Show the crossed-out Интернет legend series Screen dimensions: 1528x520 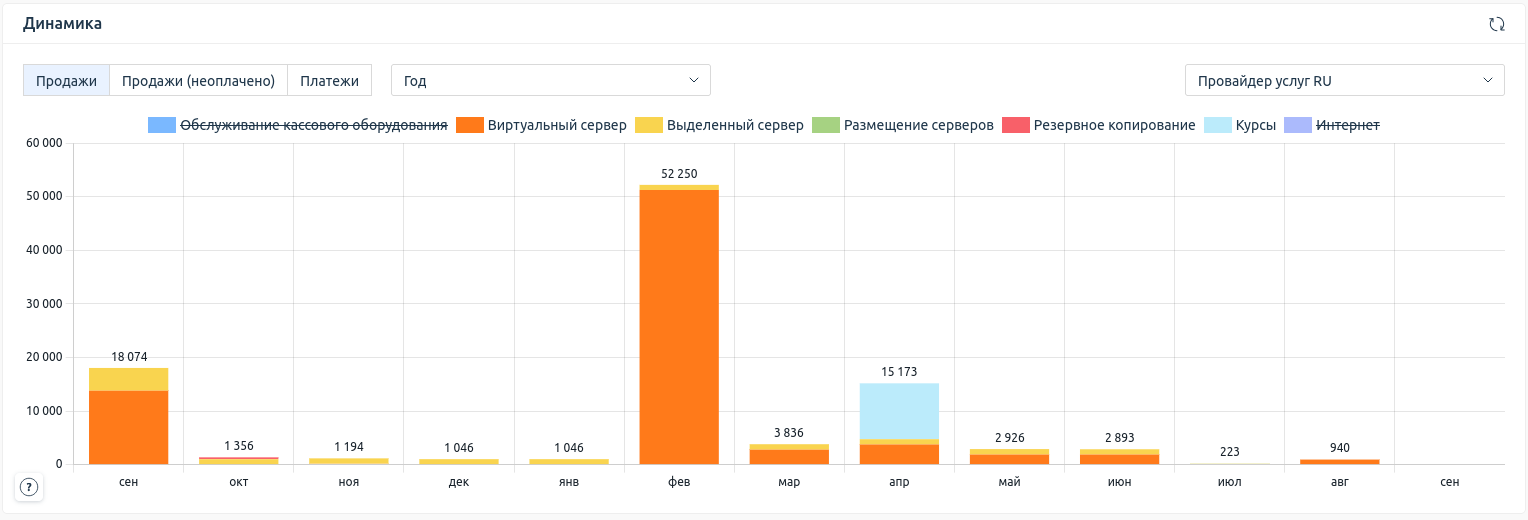(1347, 125)
